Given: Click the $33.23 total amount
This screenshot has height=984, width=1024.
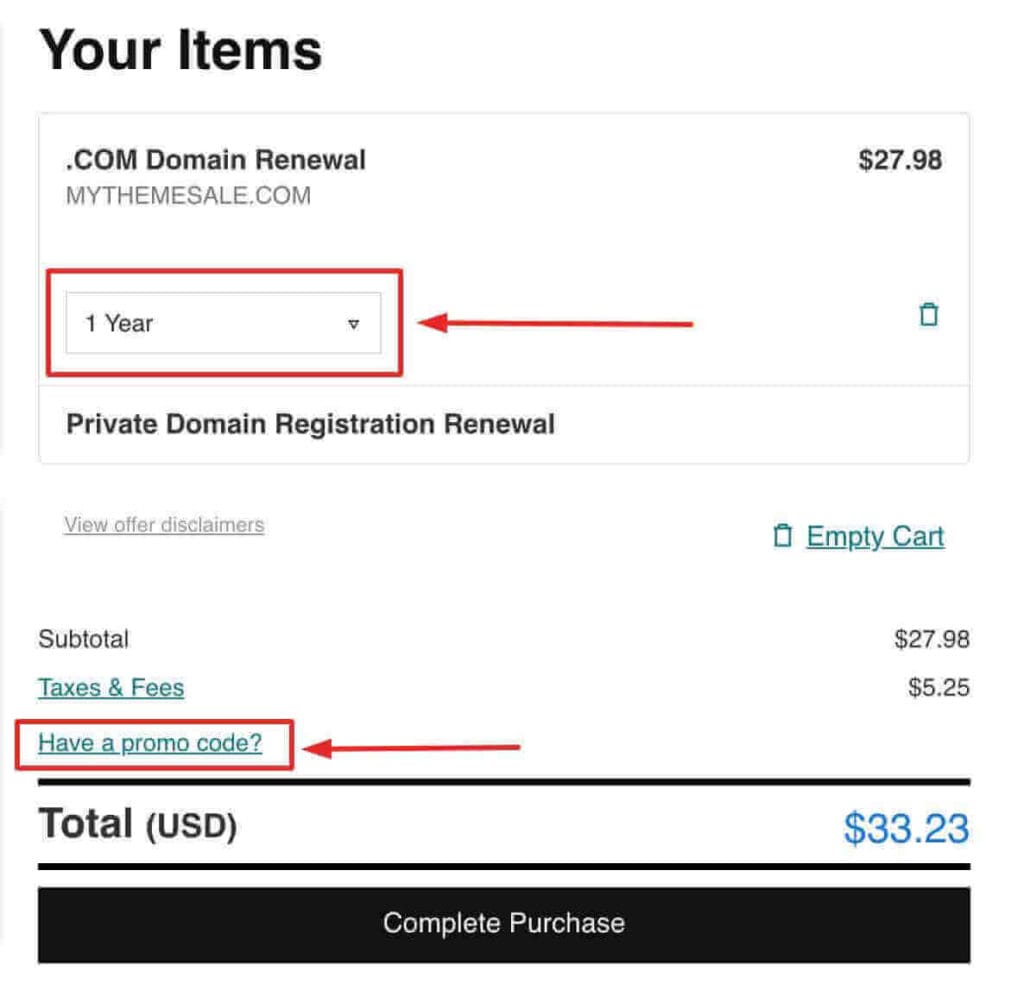Looking at the screenshot, I should coord(906,828).
